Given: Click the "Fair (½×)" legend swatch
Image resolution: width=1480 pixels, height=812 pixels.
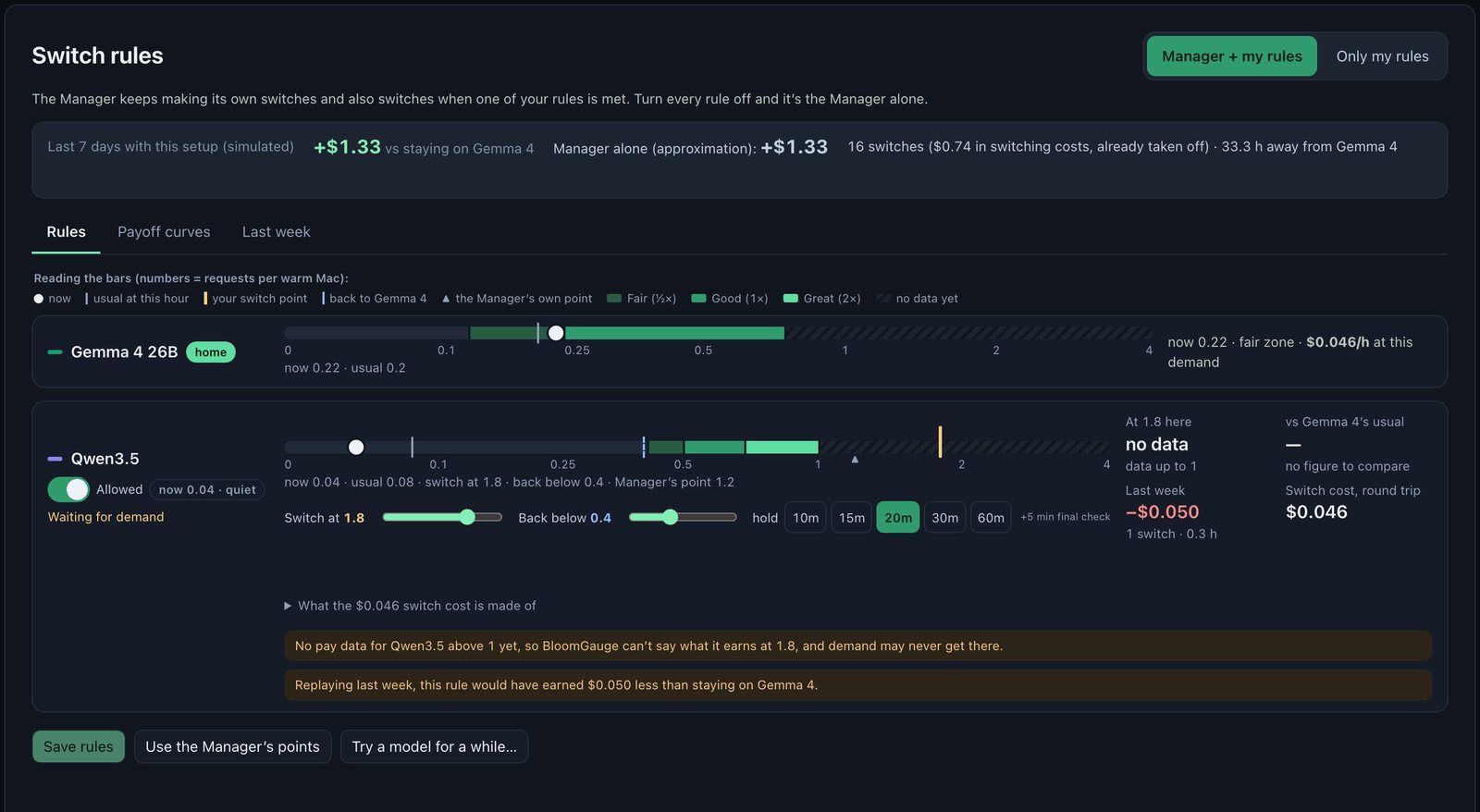Looking at the screenshot, I should click(614, 299).
